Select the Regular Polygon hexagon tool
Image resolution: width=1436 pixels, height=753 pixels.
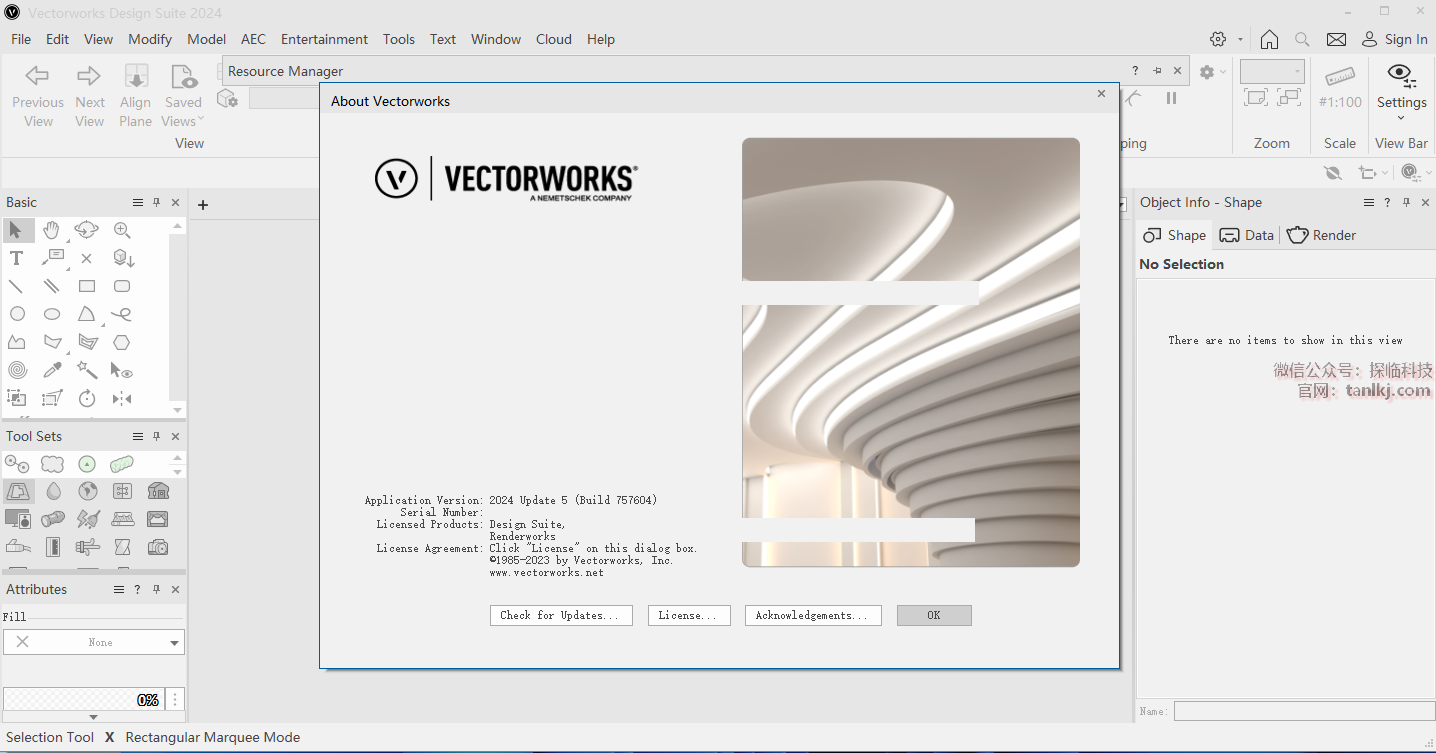[122, 342]
